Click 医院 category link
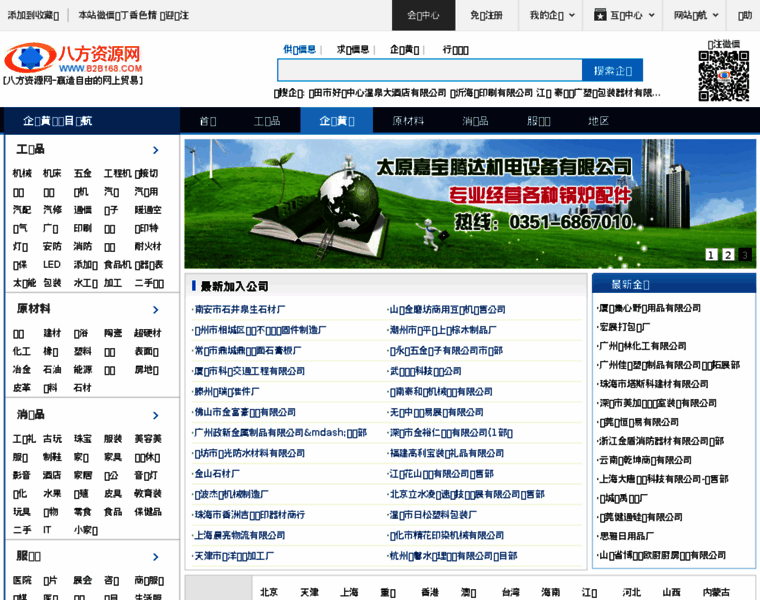The image size is (760, 600). [22, 580]
